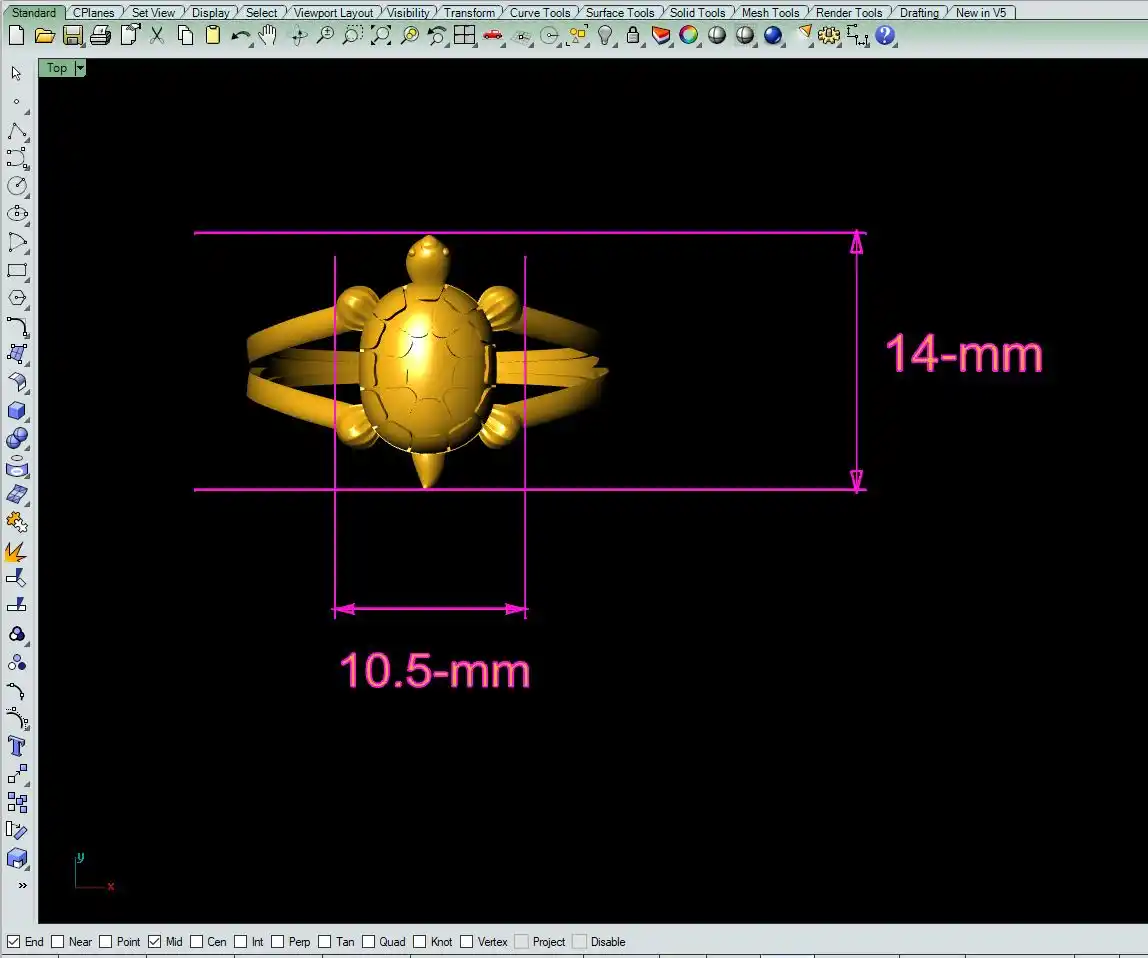Open the Render Tools tab
This screenshot has width=1148, height=958.
click(849, 13)
